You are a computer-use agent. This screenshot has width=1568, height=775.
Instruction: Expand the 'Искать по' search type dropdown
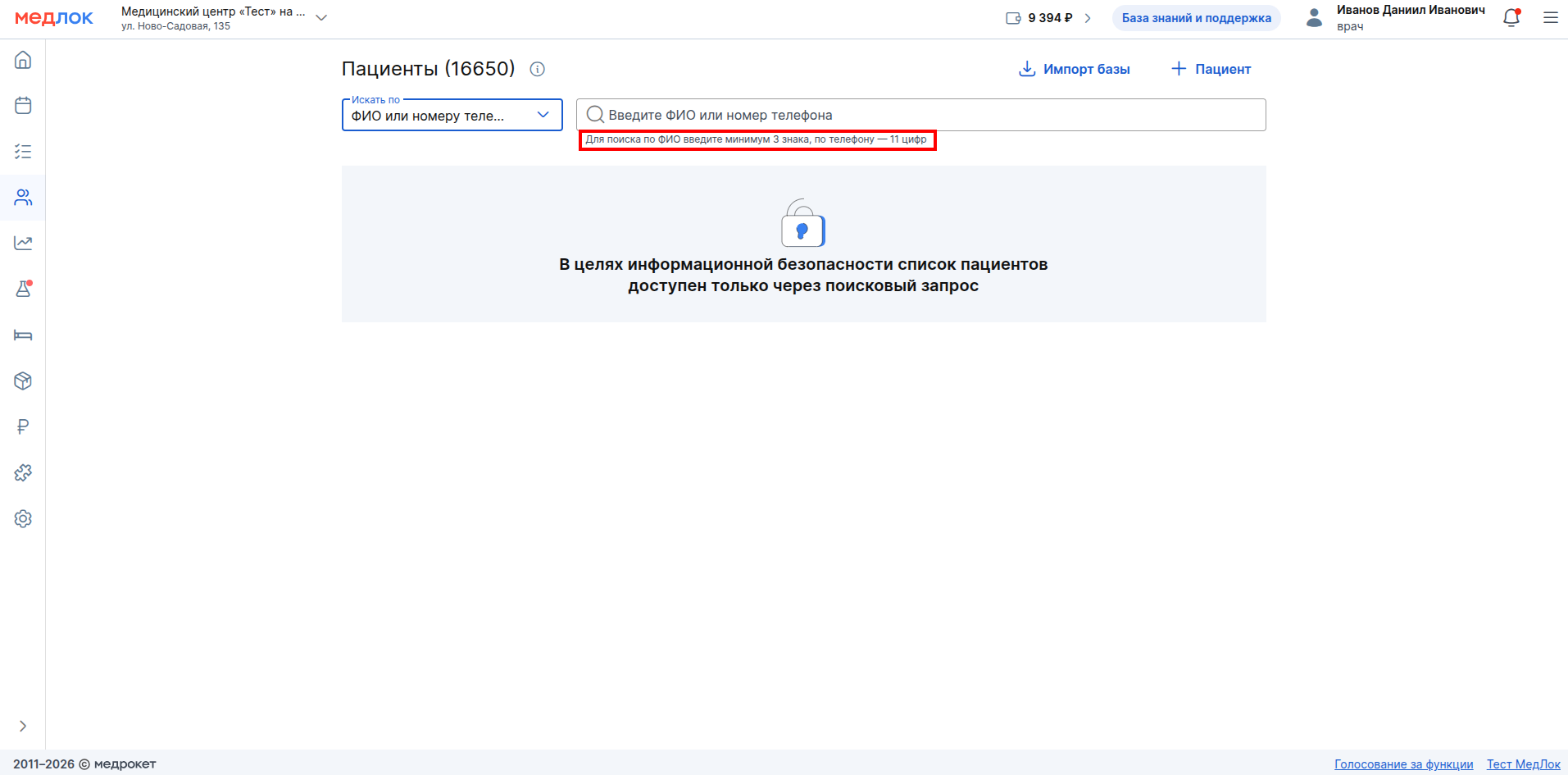pos(452,115)
